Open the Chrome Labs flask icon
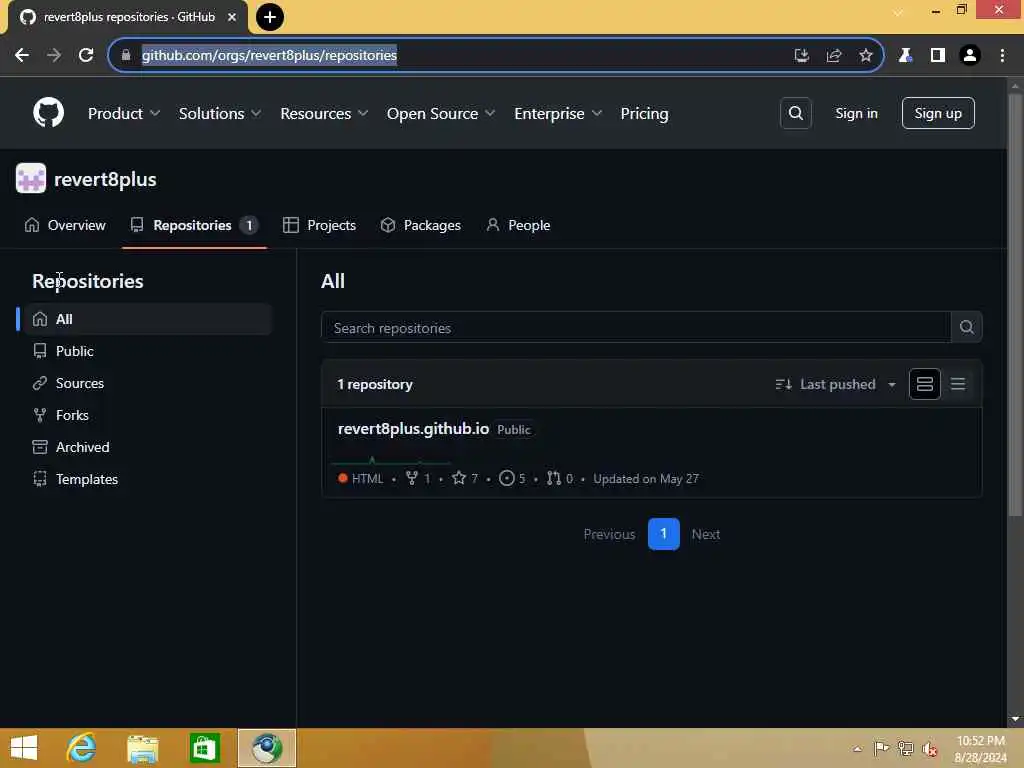 (x=904, y=56)
